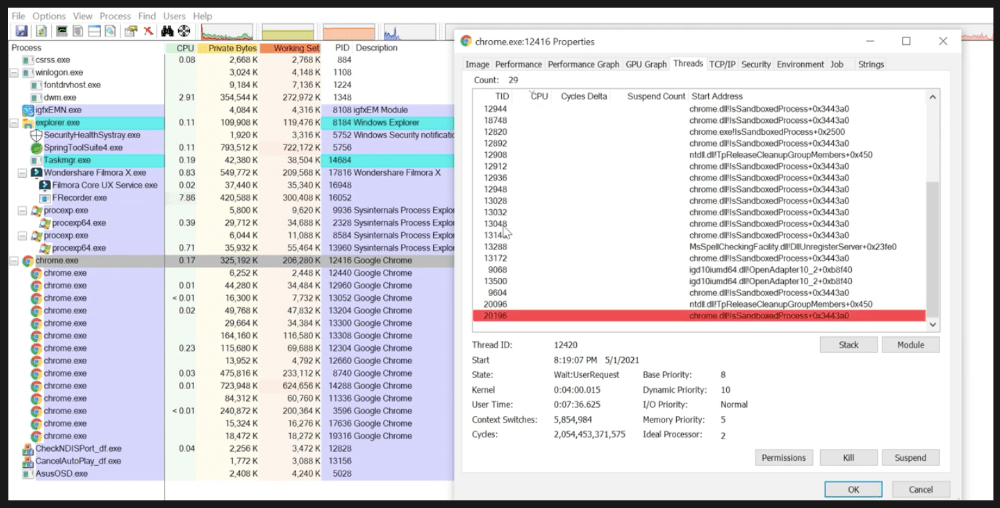This screenshot has height=508, width=1000.
Task: Click the Suspend thread button
Action: (910, 458)
